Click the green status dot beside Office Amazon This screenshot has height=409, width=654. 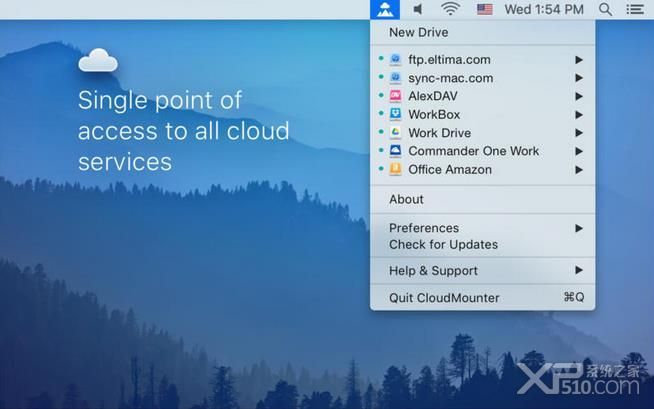(x=381, y=169)
